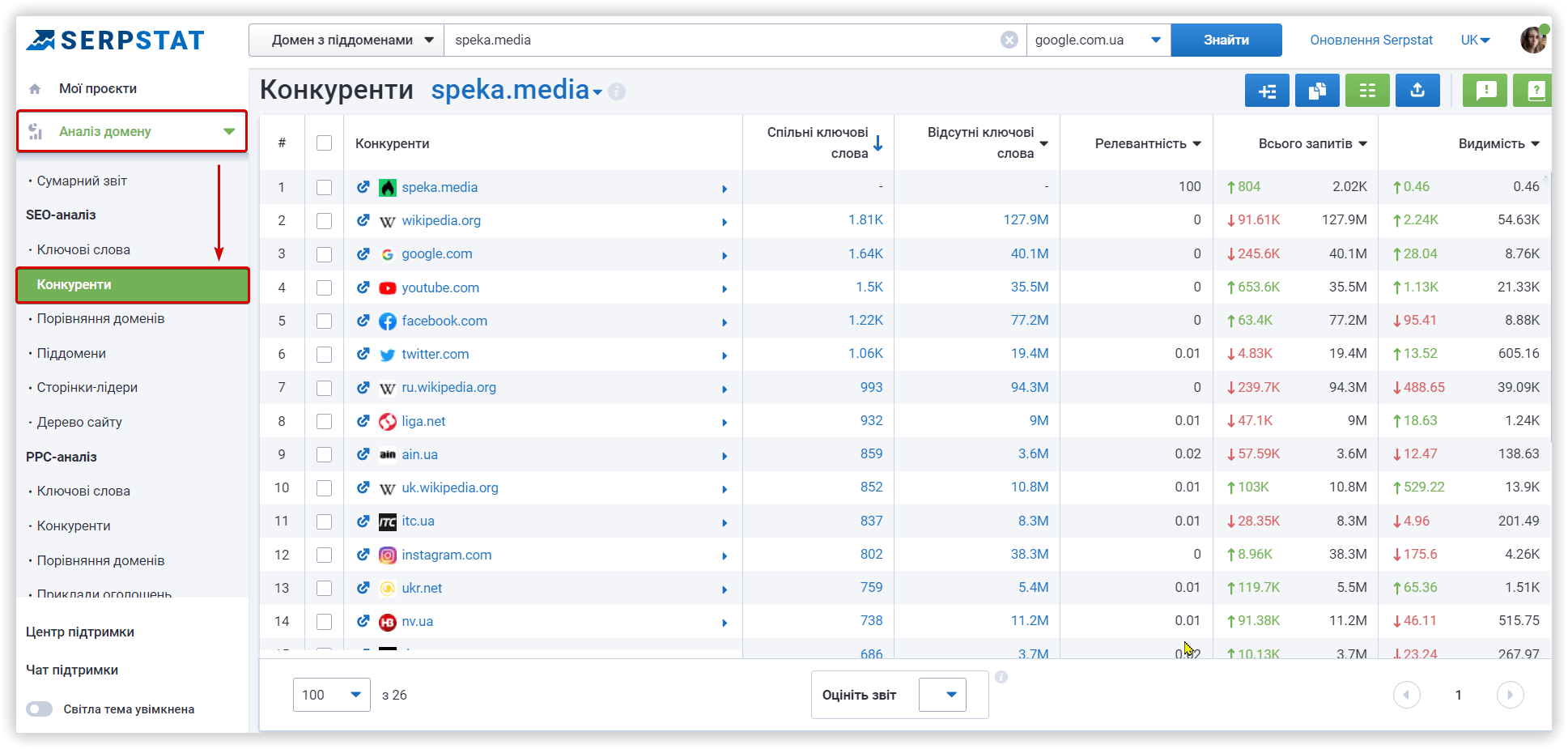Screen dimensions: 1568x749
Task: Check the wikipedia.org row checkbox
Action: click(x=324, y=220)
